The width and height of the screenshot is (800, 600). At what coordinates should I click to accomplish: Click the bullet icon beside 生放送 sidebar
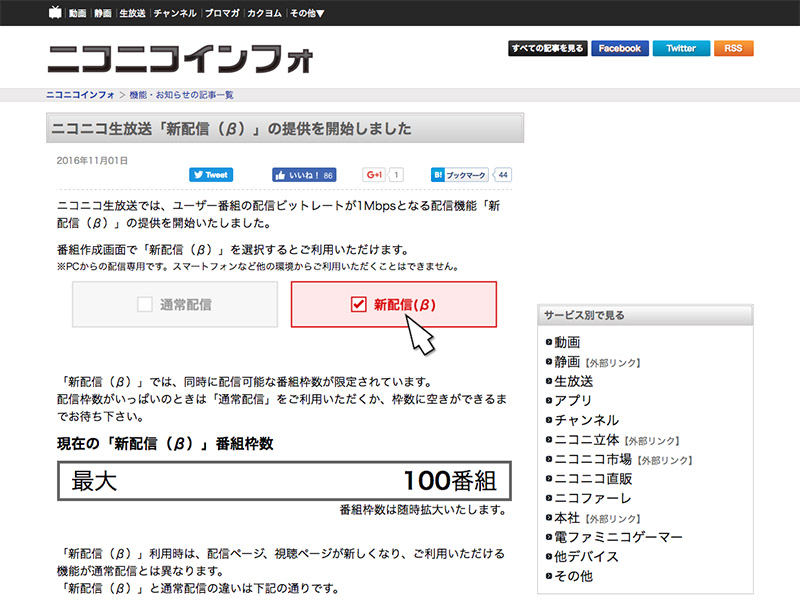549,381
